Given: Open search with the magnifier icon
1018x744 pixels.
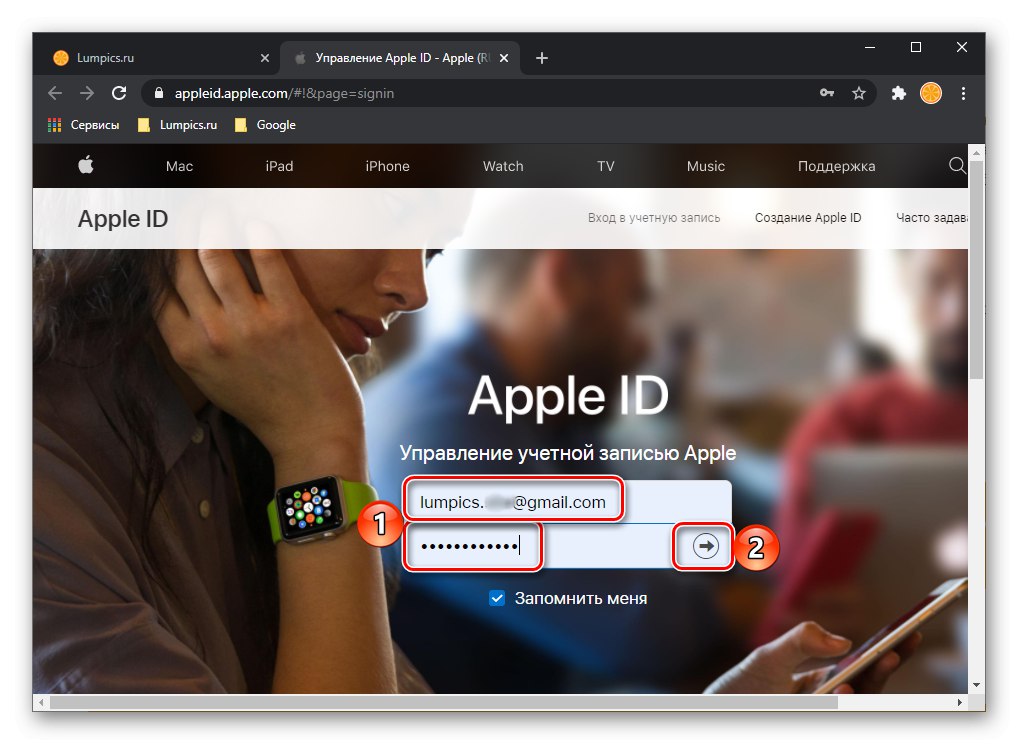Looking at the screenshot, I should point(957,166).
